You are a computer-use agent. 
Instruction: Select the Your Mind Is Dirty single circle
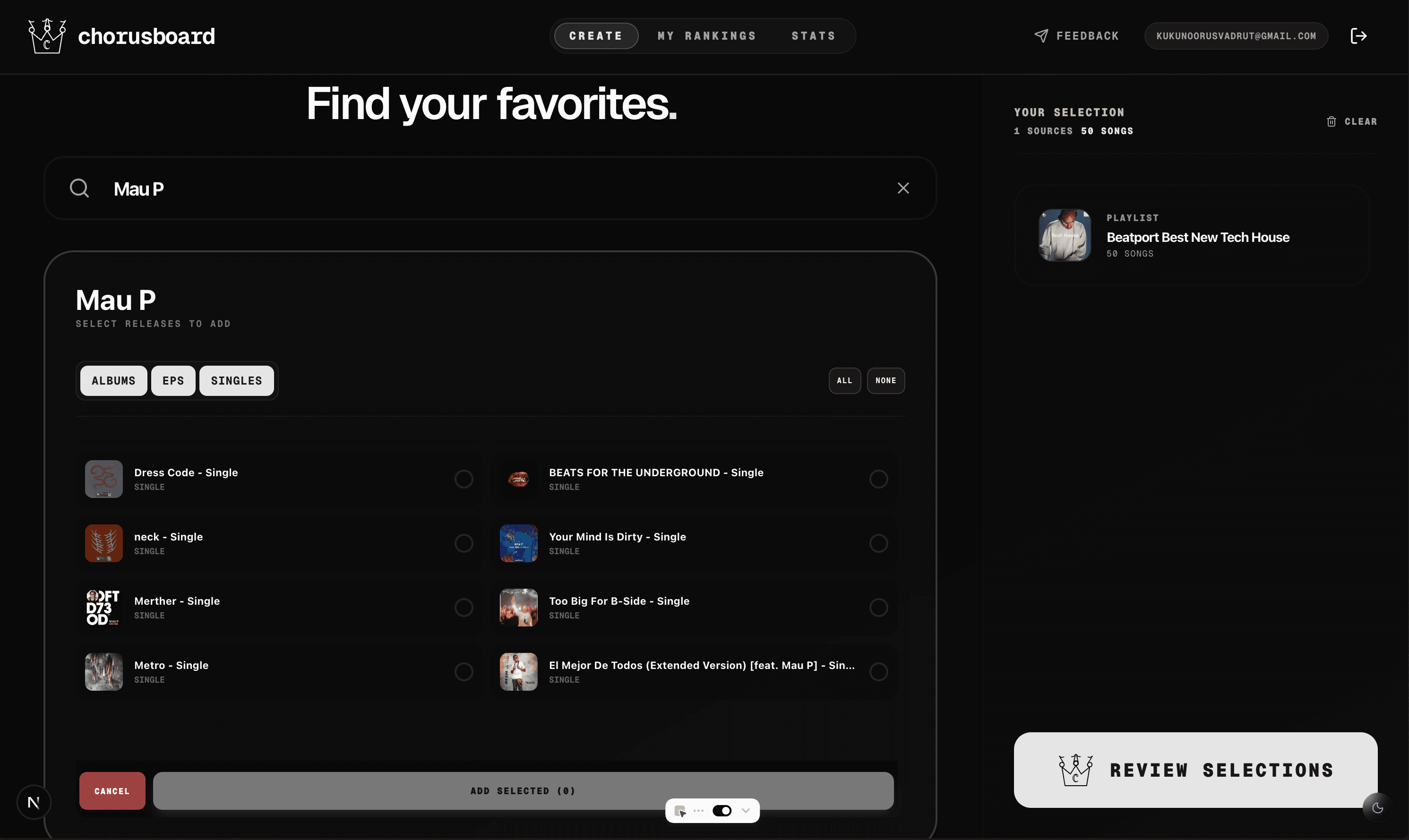click(878, 543)
